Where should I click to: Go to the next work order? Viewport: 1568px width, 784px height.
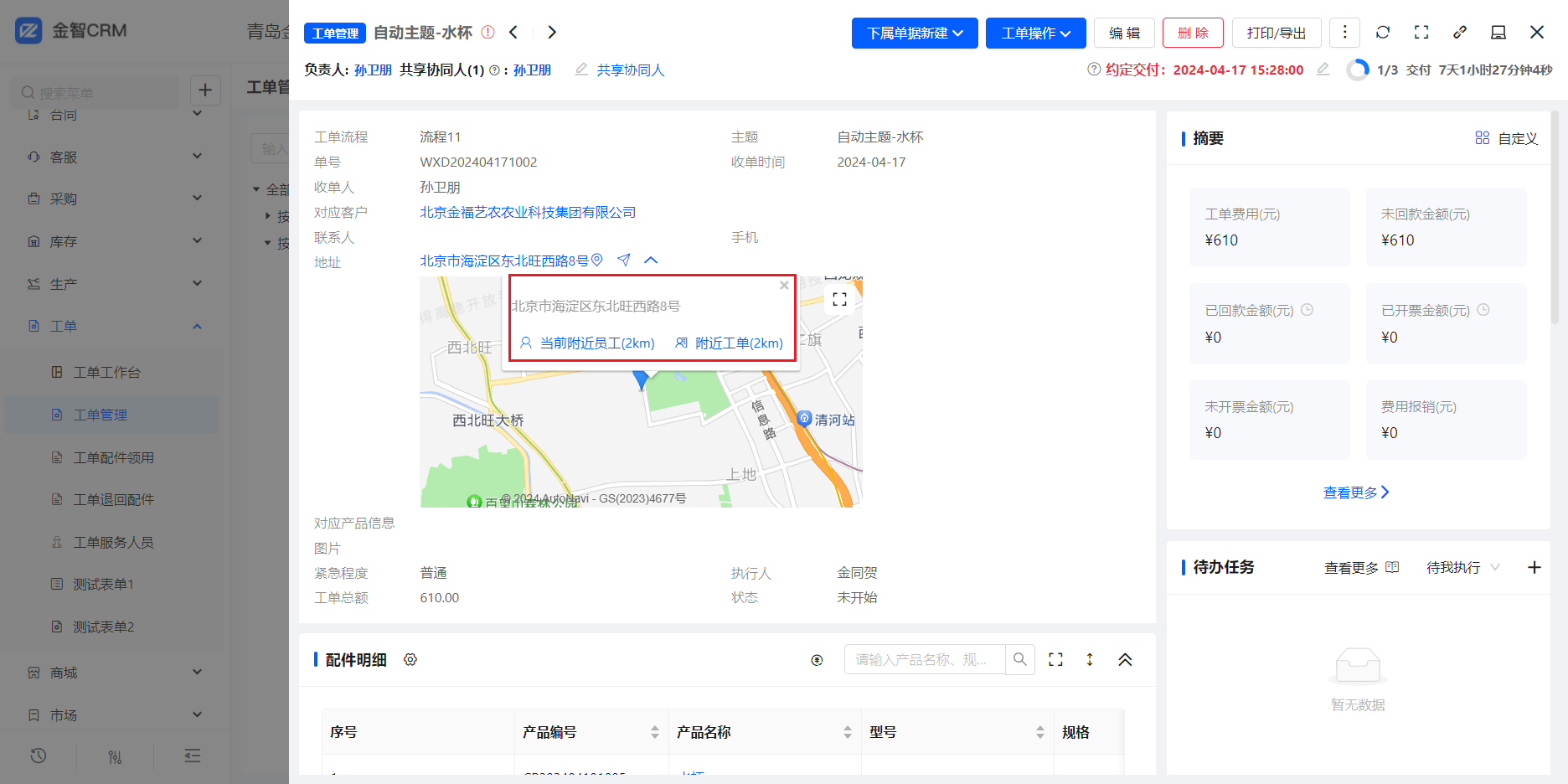(552, 33)
